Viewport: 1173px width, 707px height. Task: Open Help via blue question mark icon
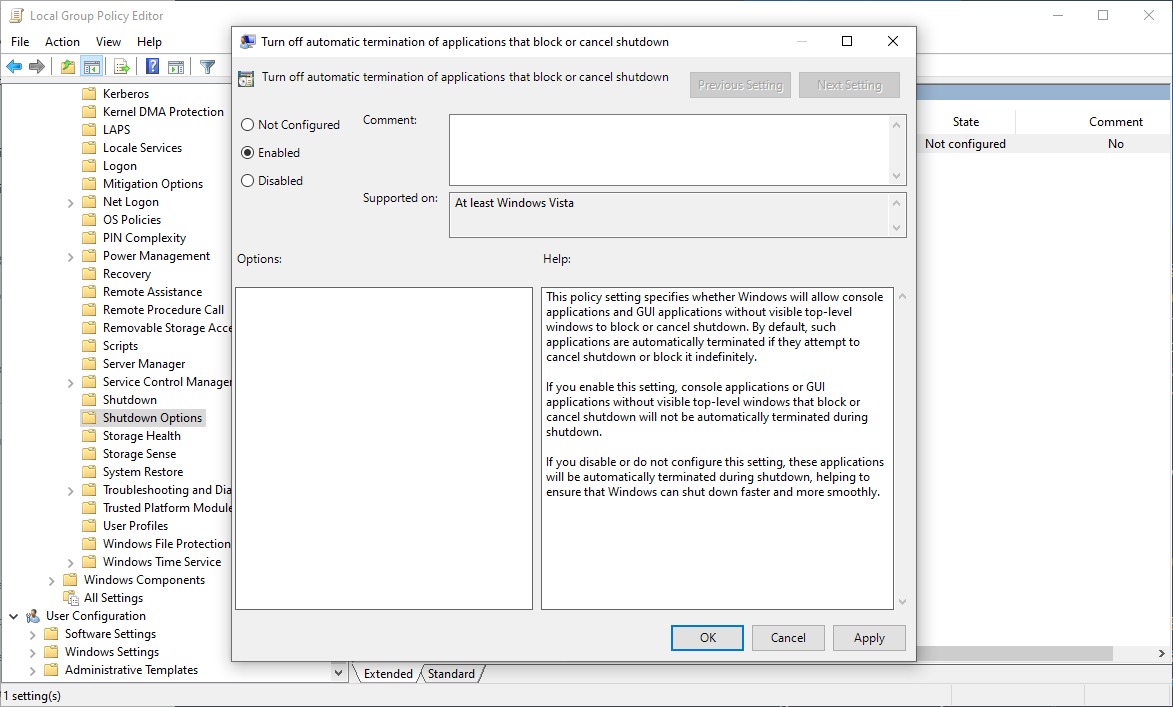[152, 67]
